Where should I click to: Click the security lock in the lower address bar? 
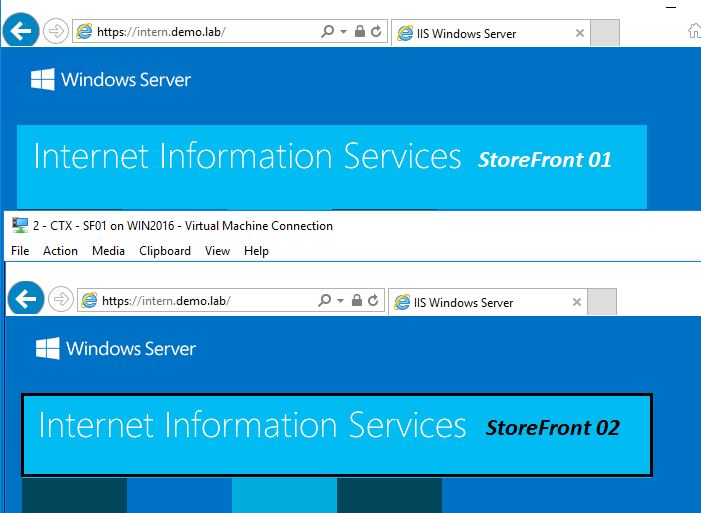357,300
